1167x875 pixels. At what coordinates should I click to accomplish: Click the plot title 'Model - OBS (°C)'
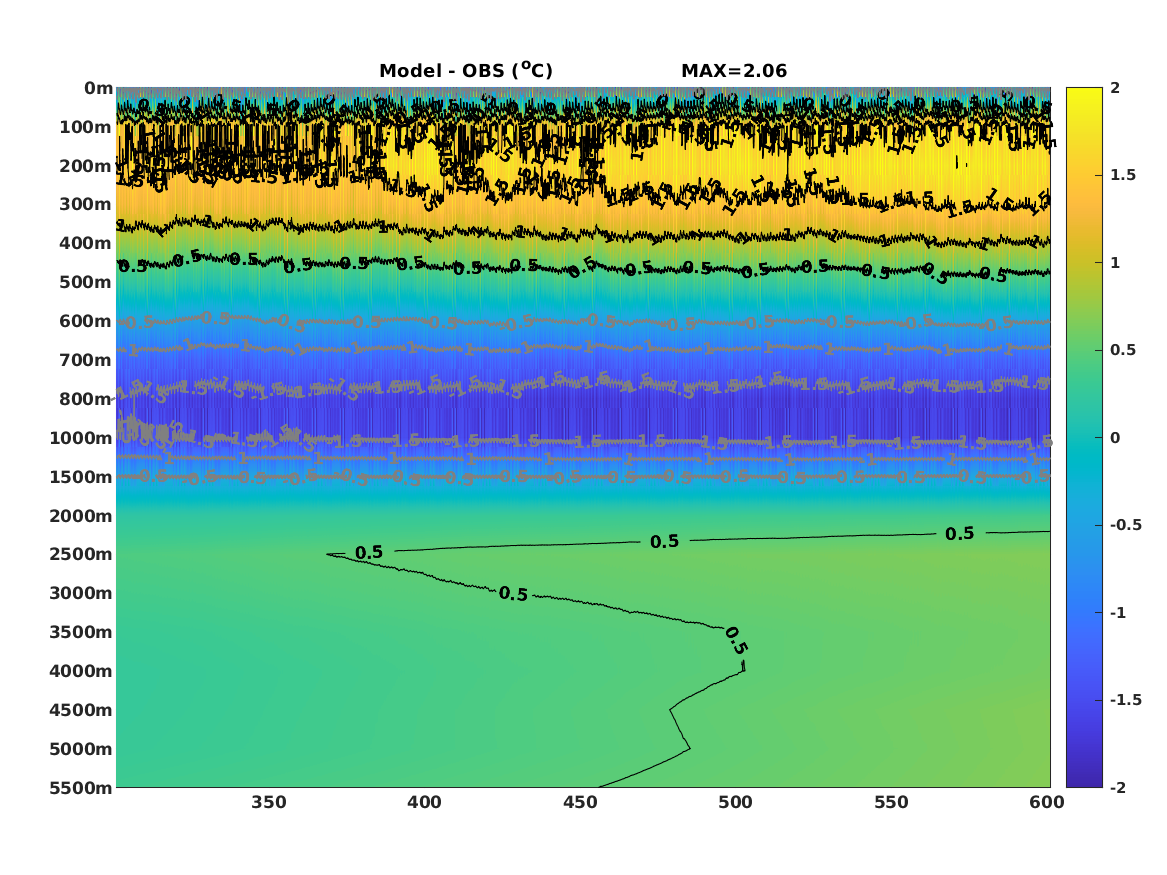(x=466, y=70)
